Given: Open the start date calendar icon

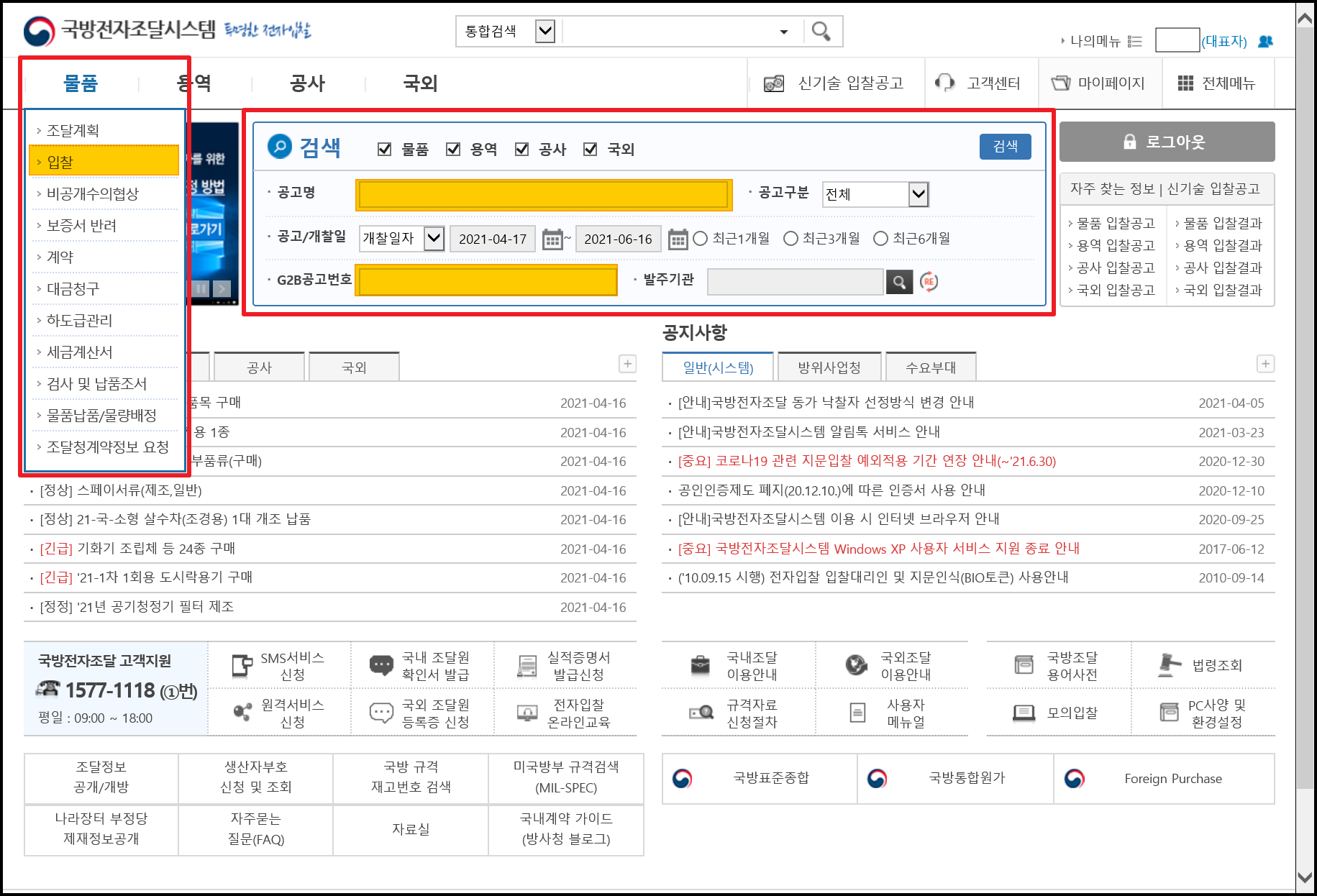Looking at the screenshot, I should [552, 239].
